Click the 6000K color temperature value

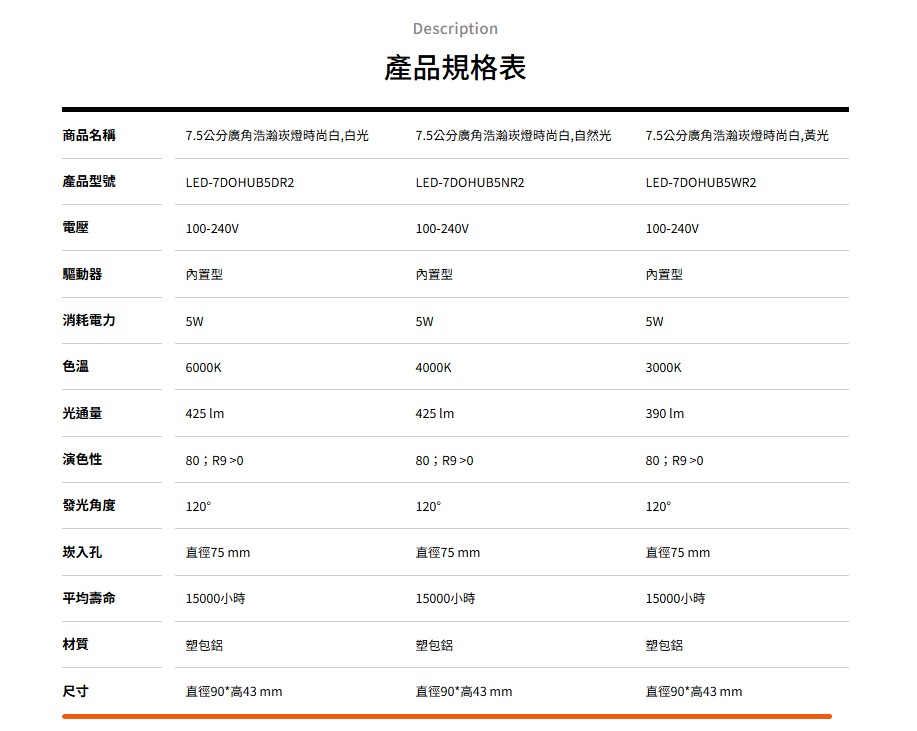(x=204, y=368)
